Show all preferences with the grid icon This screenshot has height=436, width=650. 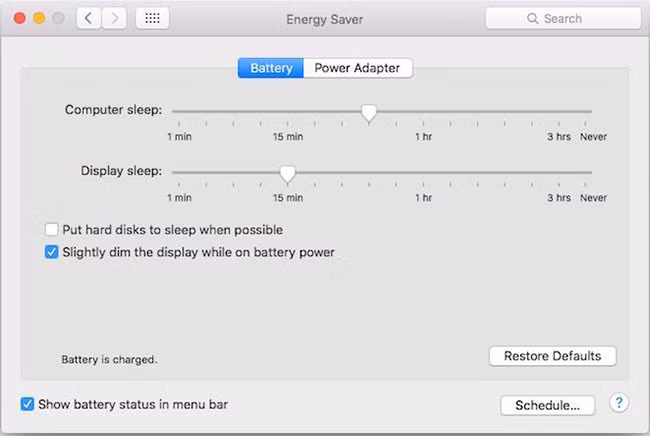pyautogui.click(x=152, y=18)
